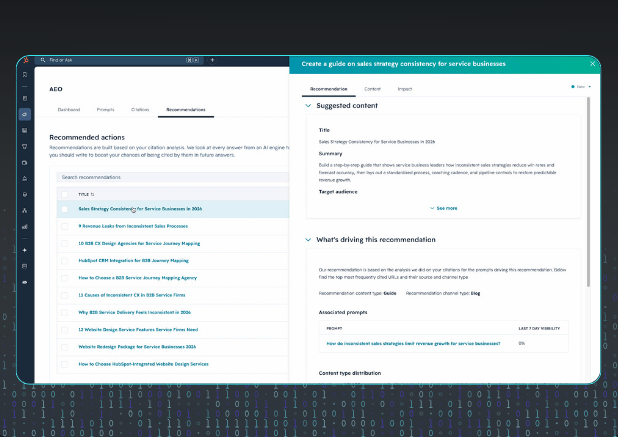The image size is (618, 437).
Task: Click the plus button beside the search bar
Action: click(x=212, y=60)
